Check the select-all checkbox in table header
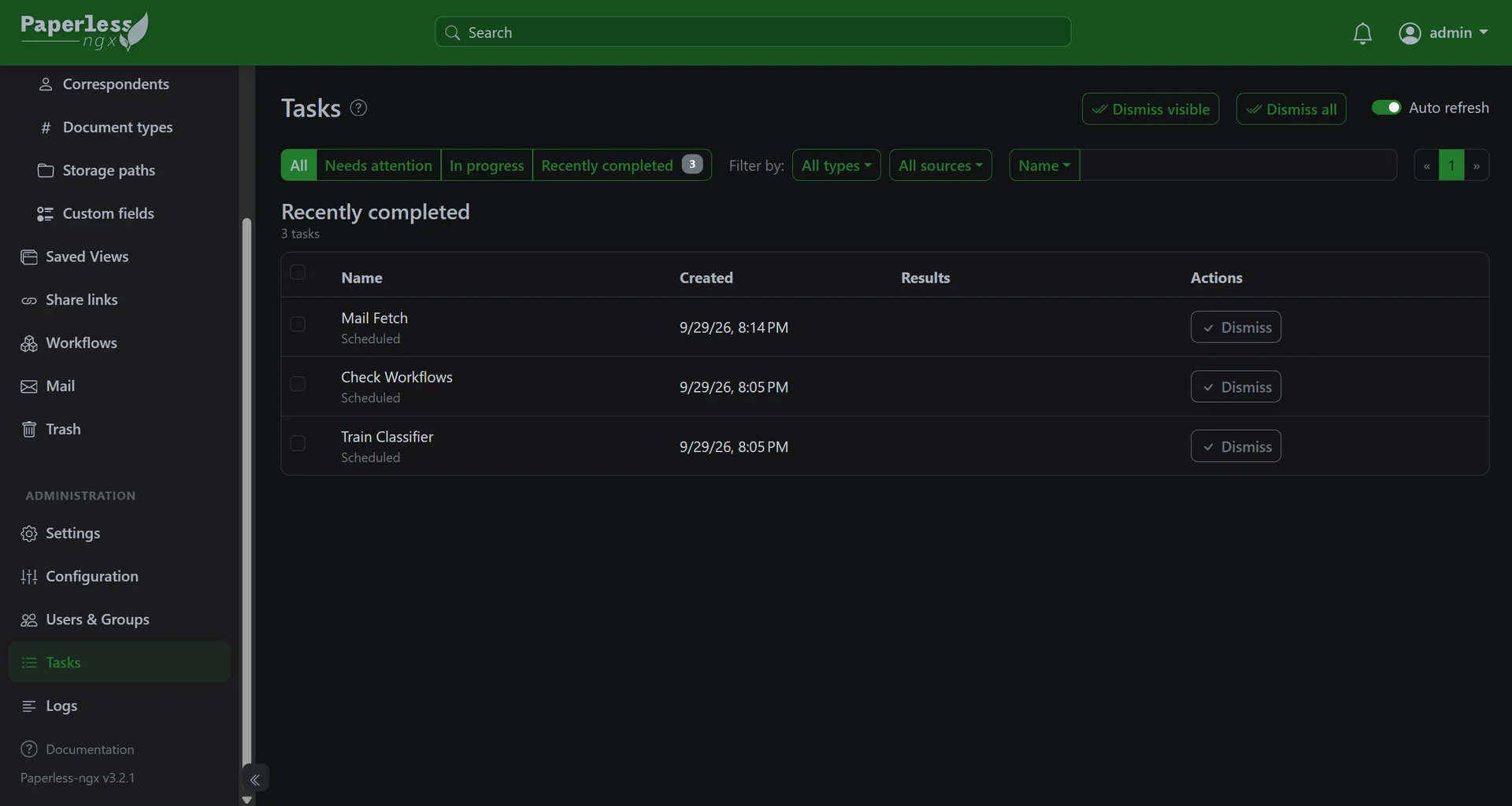 pos(298,272)
